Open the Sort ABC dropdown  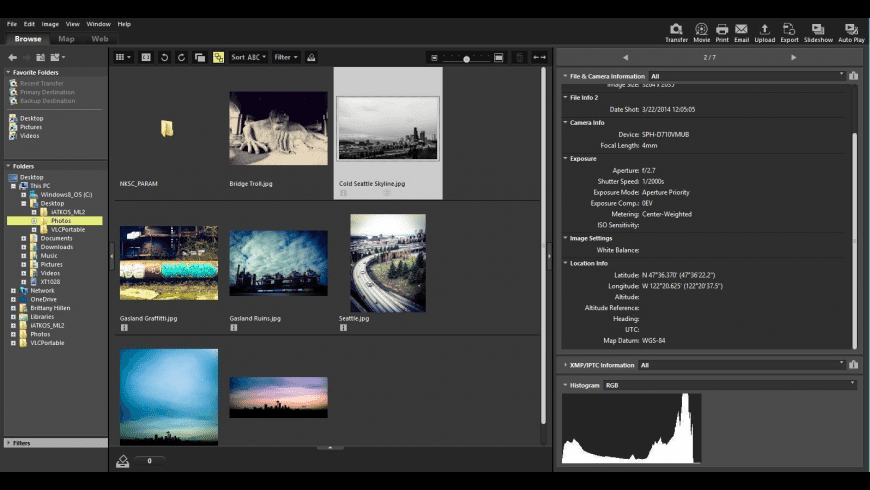[249, 57]
